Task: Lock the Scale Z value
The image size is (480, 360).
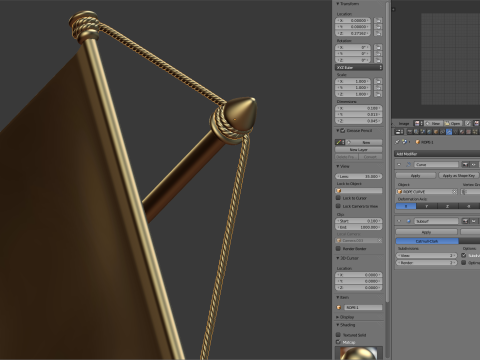Action: pyautogui.click(x=378, y=94)
